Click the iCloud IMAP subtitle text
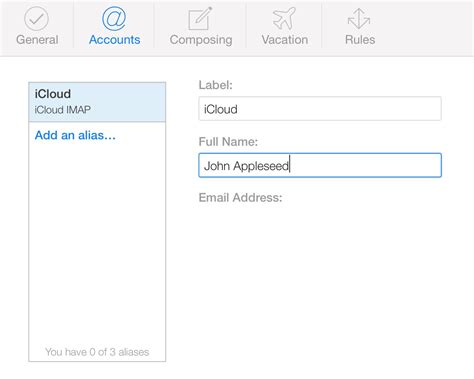 [63, 110]
